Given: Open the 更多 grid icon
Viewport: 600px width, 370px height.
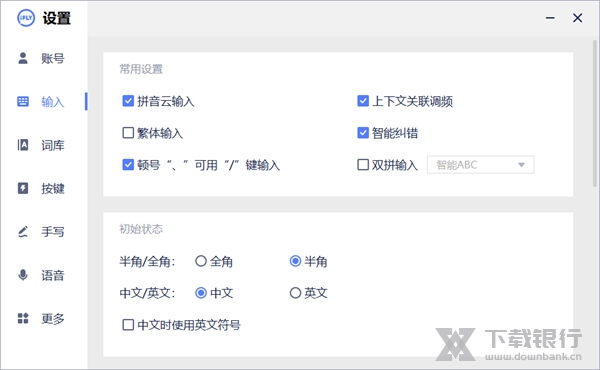Looking at the screenshot, I should (x=23, y=318).
